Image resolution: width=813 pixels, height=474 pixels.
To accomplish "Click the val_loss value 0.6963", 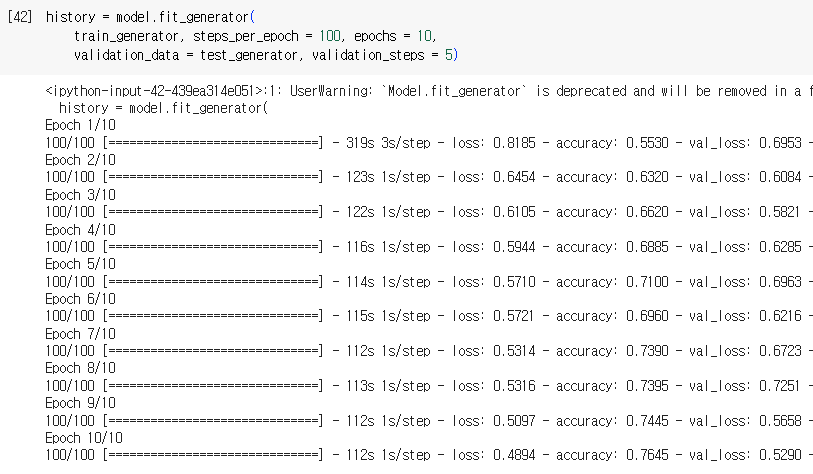I will 780,282.
